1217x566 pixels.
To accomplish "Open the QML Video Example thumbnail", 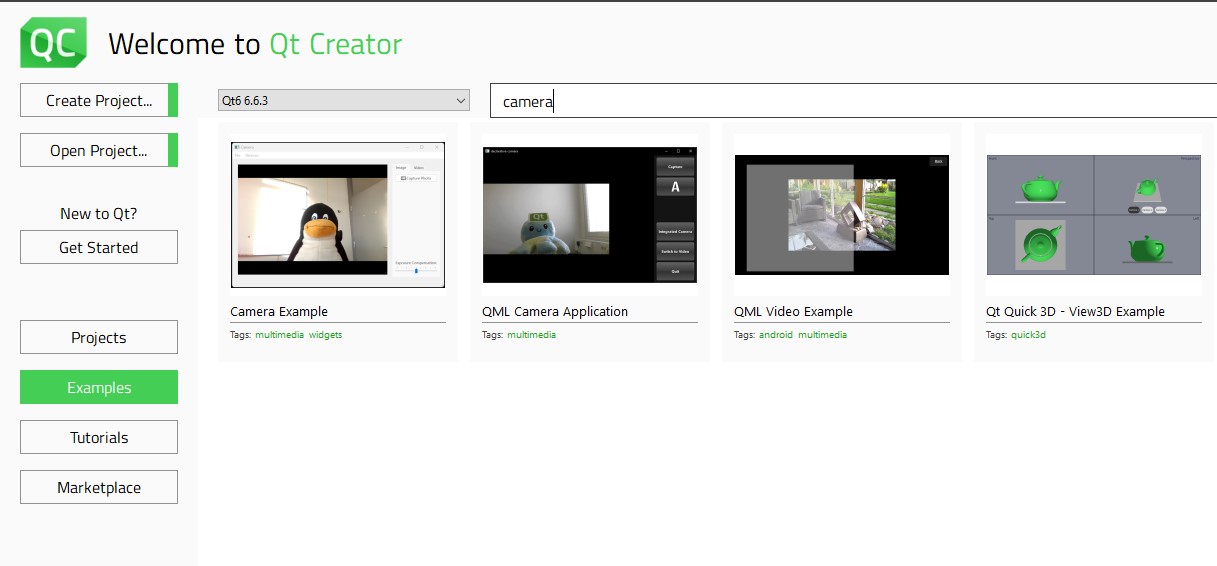I will click(x=841, y=216).
